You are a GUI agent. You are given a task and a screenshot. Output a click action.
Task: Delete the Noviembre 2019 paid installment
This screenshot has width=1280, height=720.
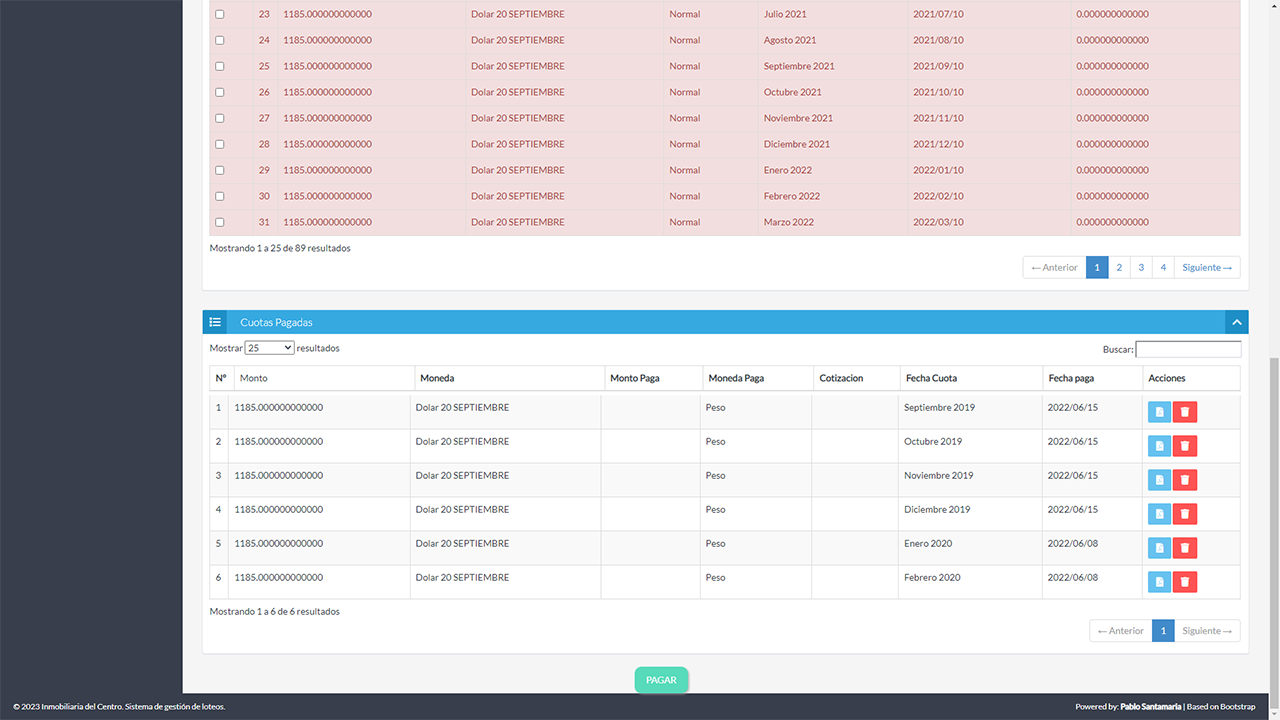tap(1185, 480)
